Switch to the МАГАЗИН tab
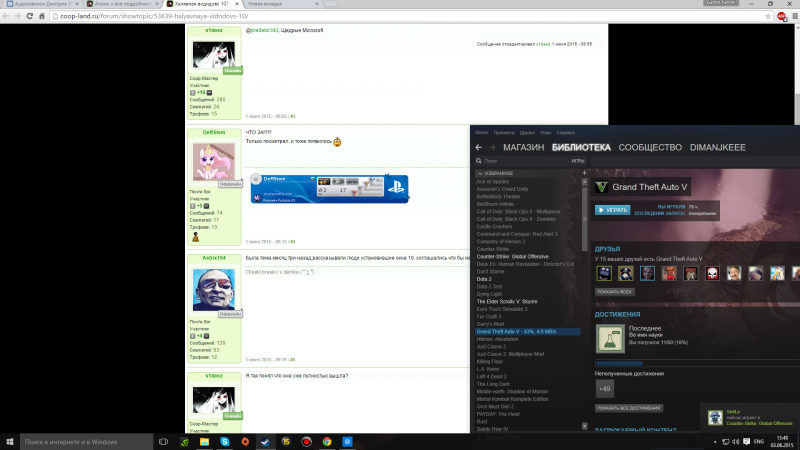The width and height of the screenshot is (800, 450). 523,147
